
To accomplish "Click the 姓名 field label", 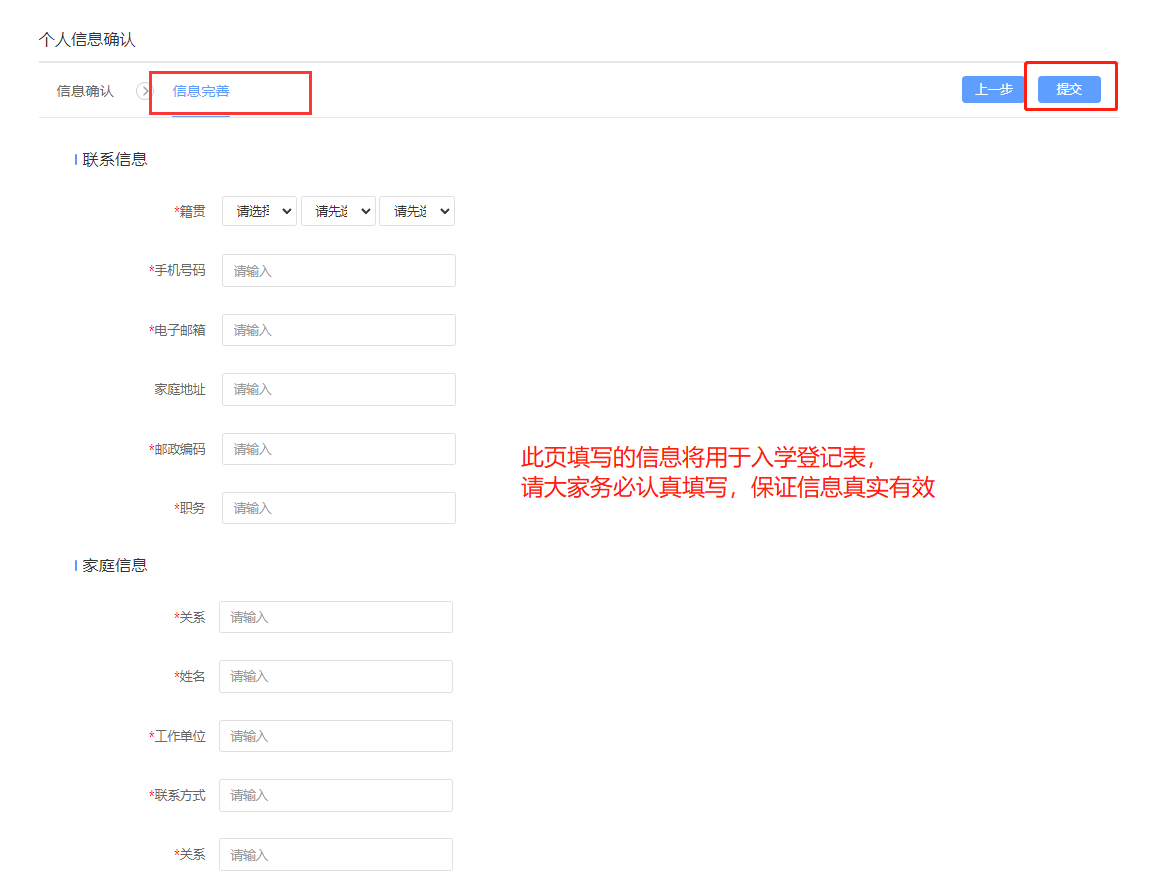I will [x=190, y=677].
